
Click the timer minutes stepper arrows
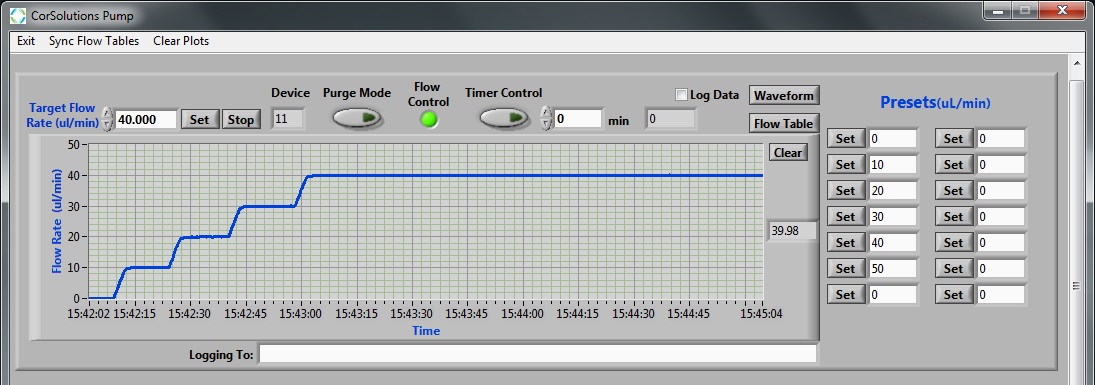coord(547,118)
